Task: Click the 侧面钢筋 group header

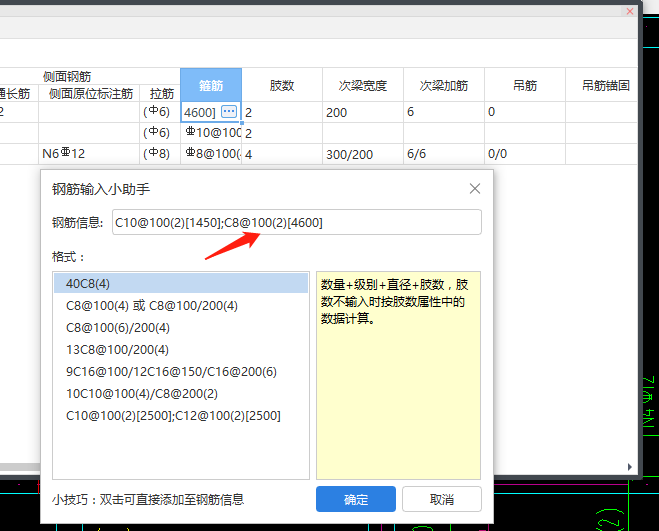Action: click(x=67, y=77)
